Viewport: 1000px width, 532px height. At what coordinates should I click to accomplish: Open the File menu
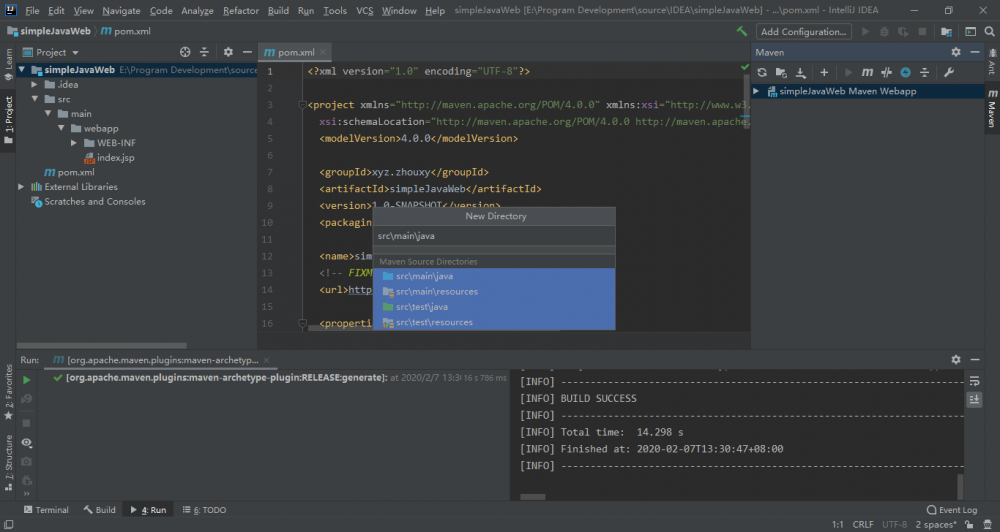click(32, 10)
